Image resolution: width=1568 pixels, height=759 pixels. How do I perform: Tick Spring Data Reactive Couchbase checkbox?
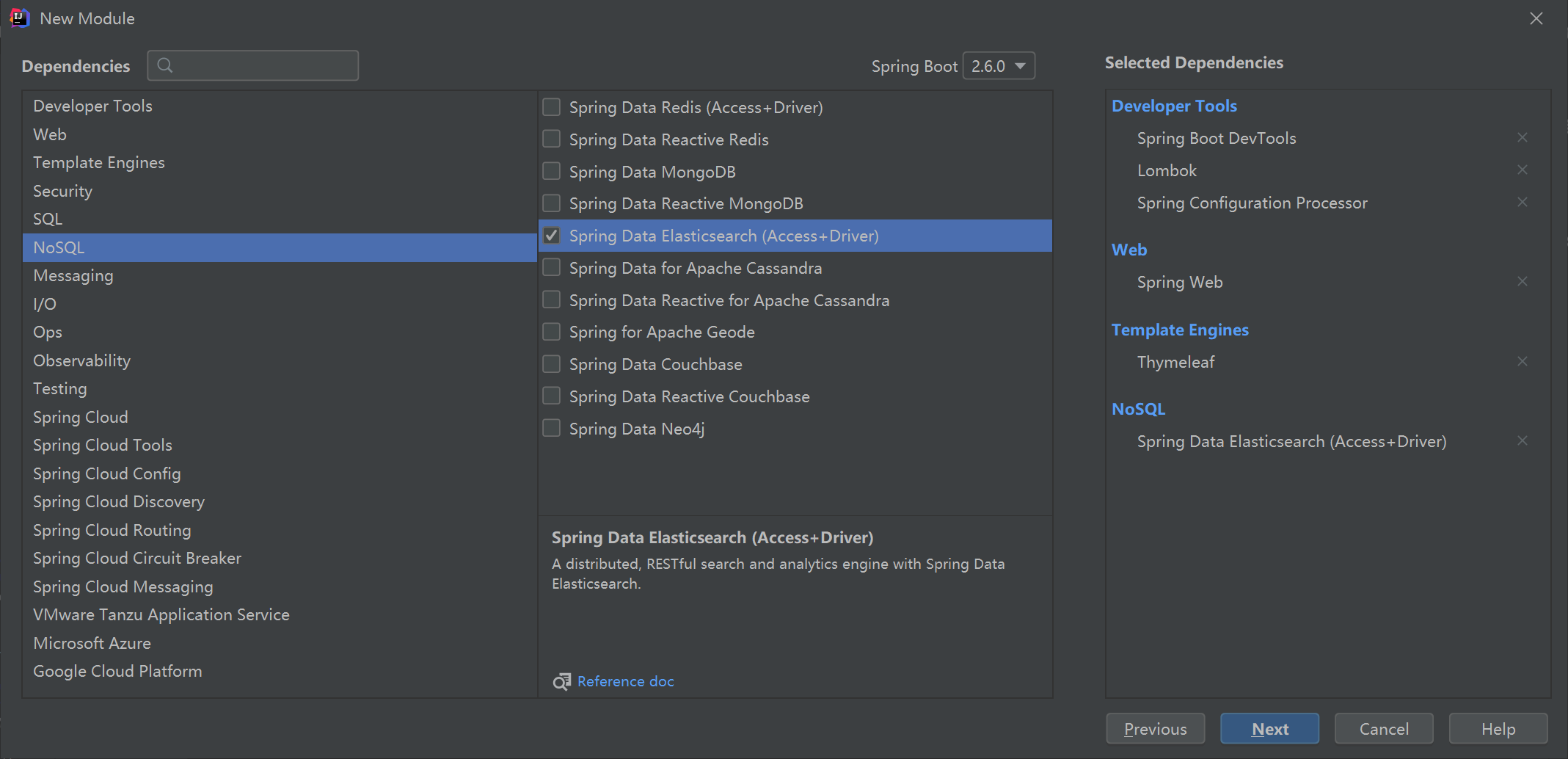click(551, 396)
